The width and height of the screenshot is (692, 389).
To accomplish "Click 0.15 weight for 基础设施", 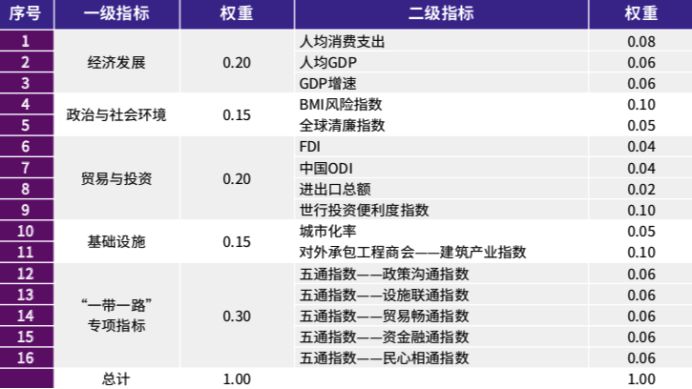I will pyautogui.click(x=237, y=242).
